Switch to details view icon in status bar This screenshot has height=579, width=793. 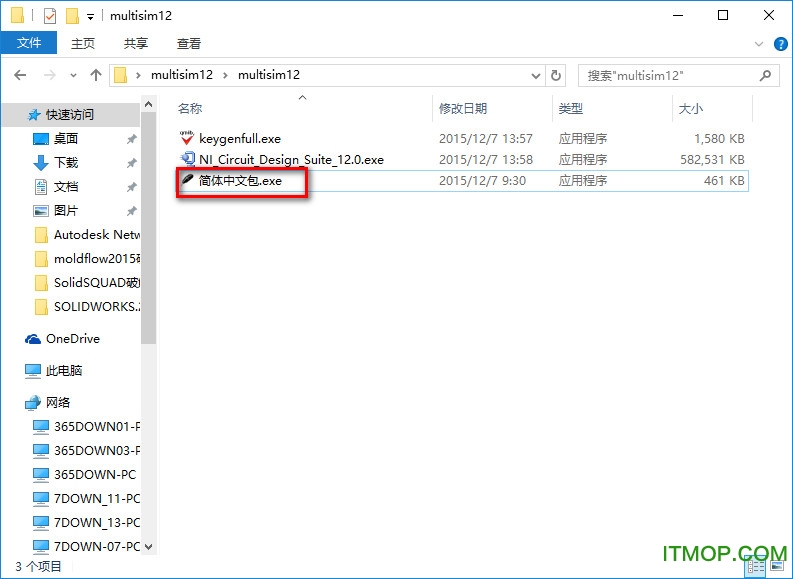click(x=756, y=566)
